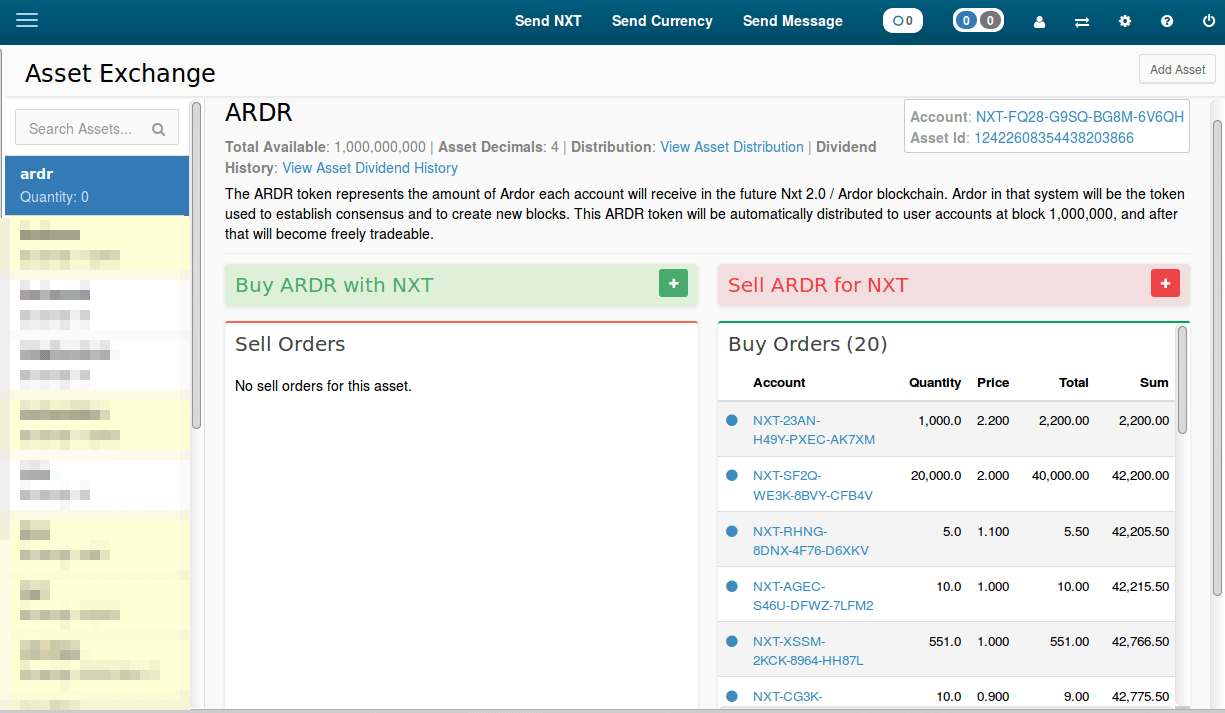Click the Buy Orders (20) heading

(808, 344)
